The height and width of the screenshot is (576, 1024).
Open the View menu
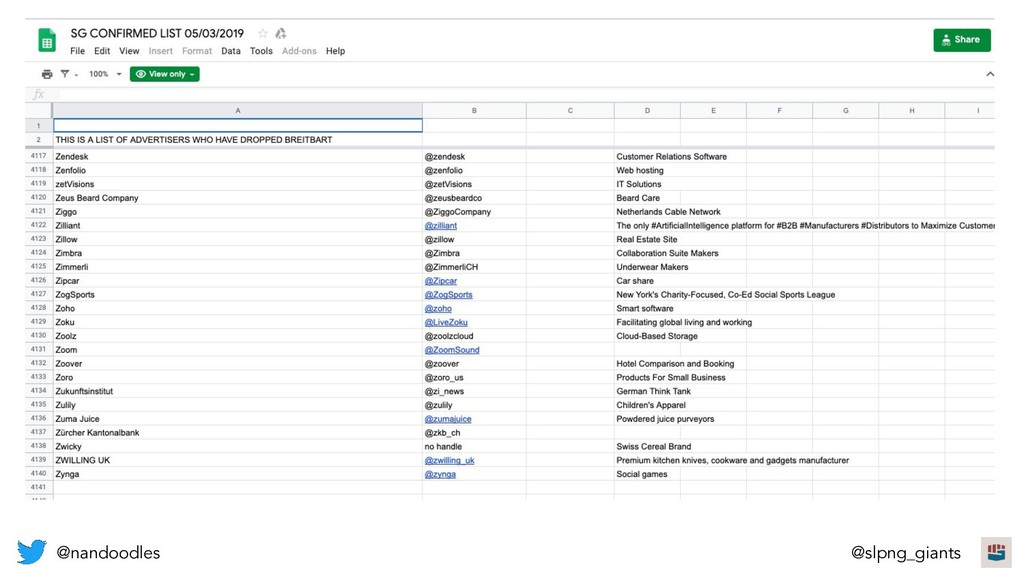pos(129,51)
